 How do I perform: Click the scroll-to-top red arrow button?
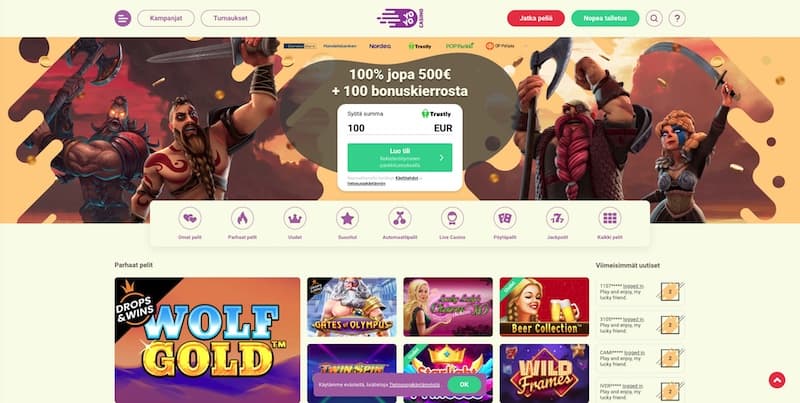click(777, 380)
